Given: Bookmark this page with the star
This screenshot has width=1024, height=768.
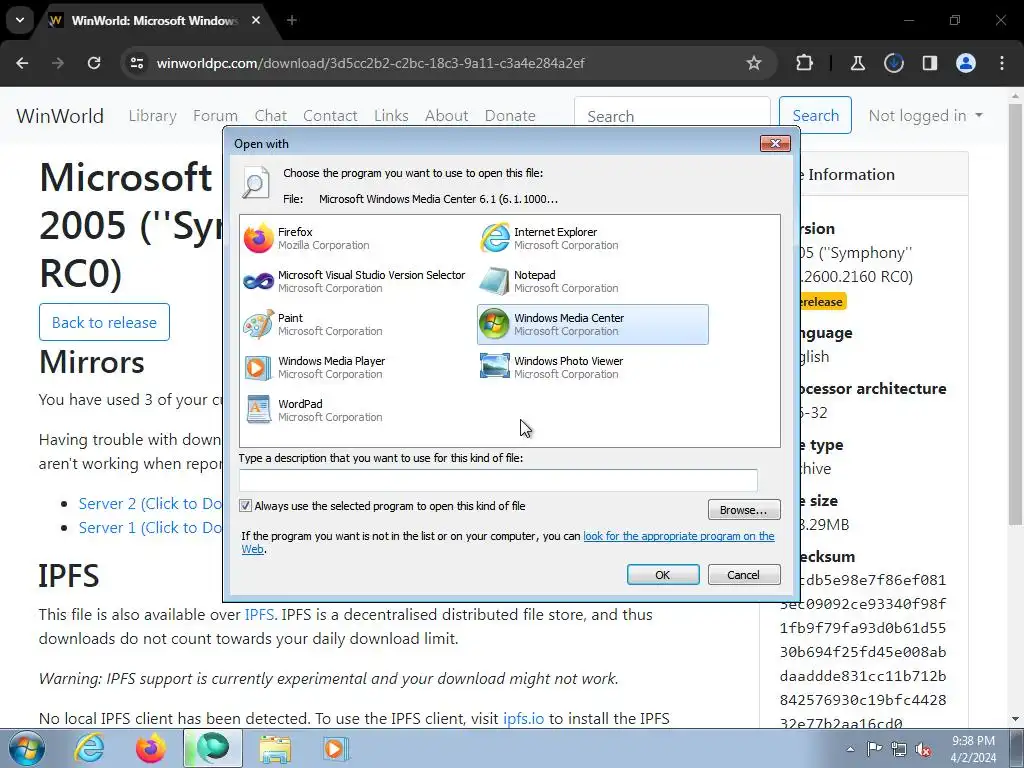Looking at the screenshot, I should coord(754,63).
